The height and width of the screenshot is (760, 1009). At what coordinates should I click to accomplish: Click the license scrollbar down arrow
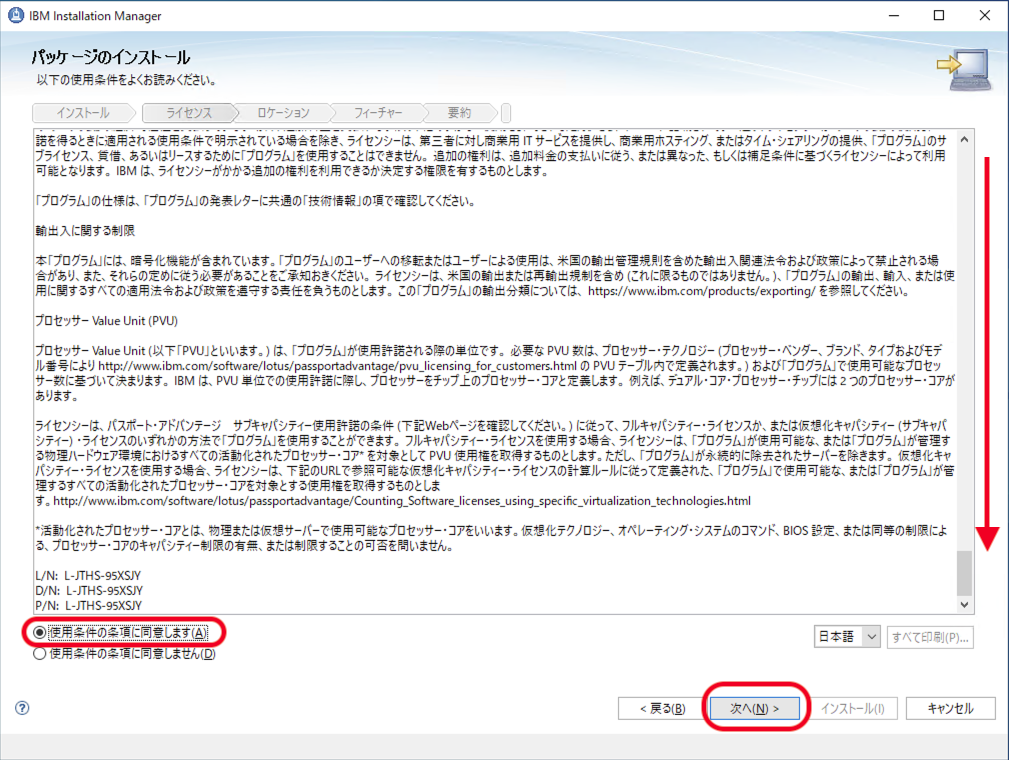click(x=964, y=604)
